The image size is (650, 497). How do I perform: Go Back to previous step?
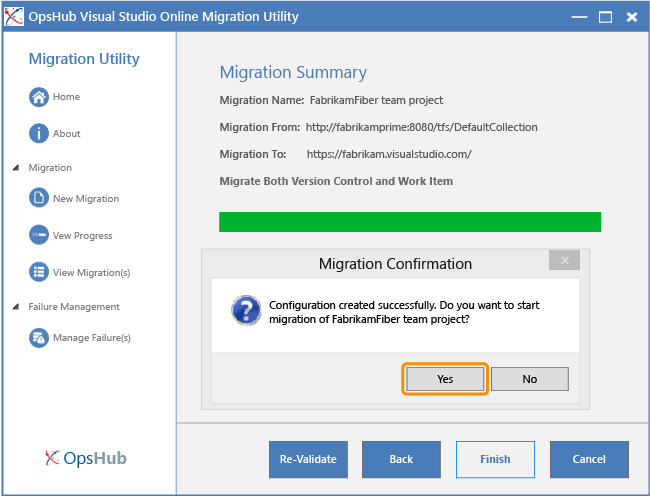click(401, 459)
